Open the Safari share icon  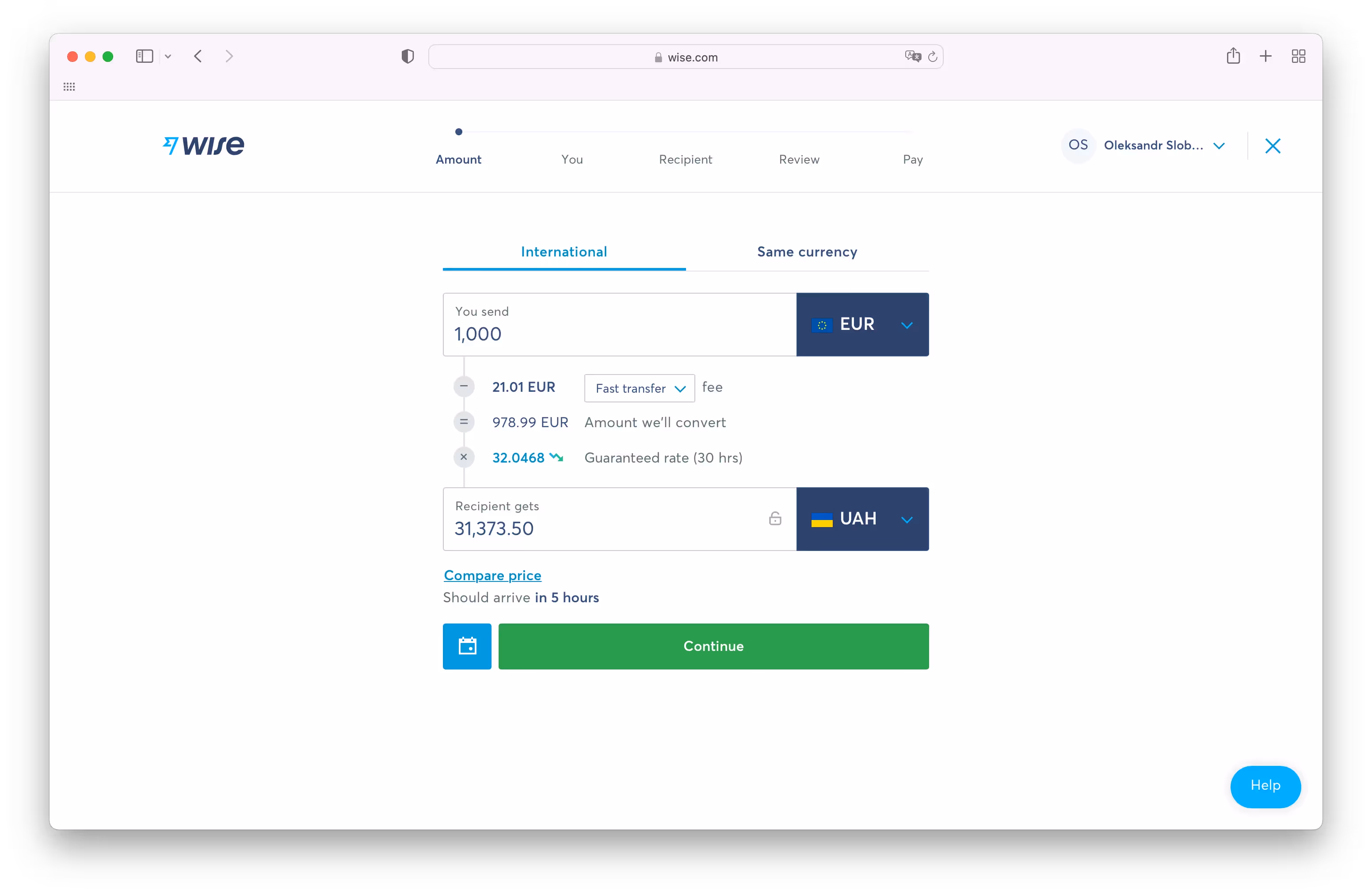point(1233,56)
